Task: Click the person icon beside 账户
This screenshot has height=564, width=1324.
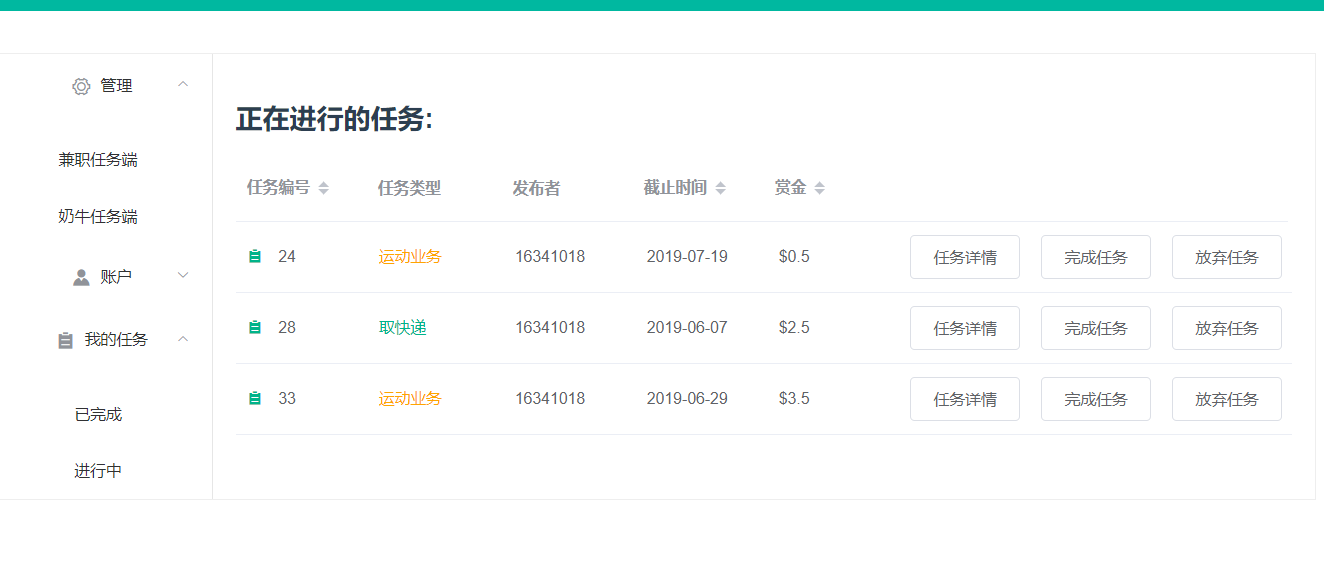Action: coord(81,277)
